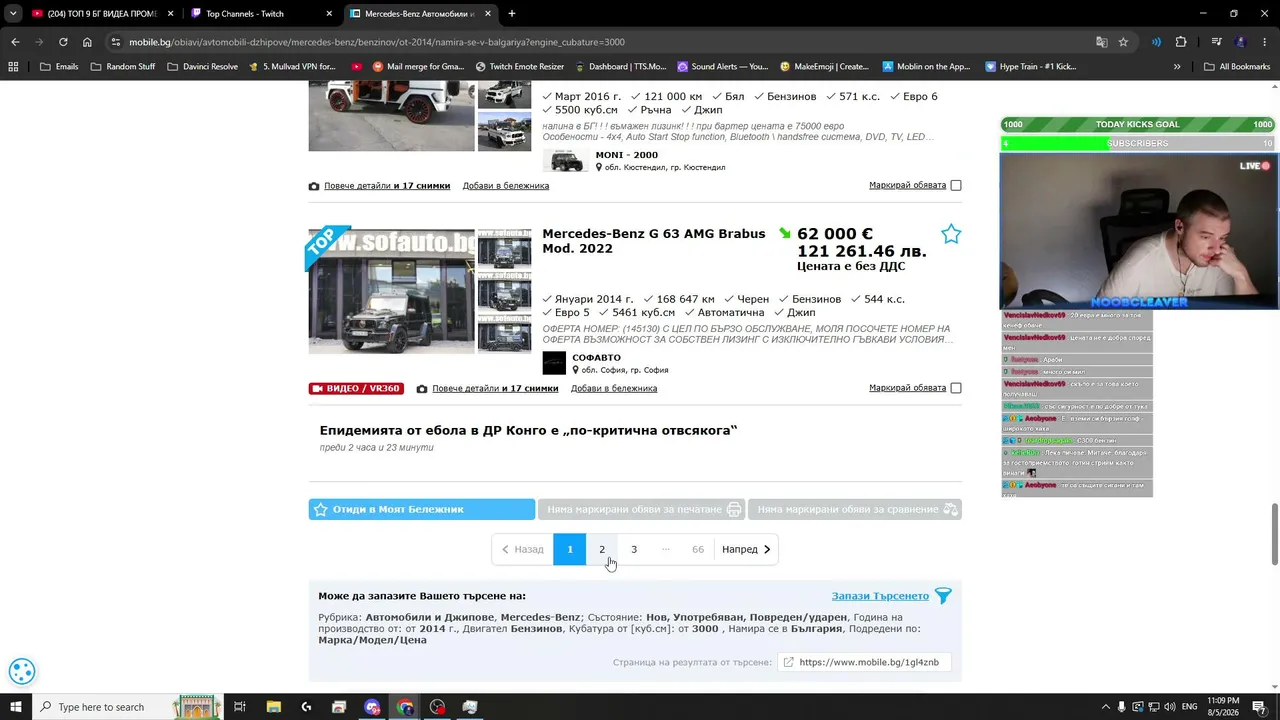Open the All Bookmarks folder

(1237, 67)
